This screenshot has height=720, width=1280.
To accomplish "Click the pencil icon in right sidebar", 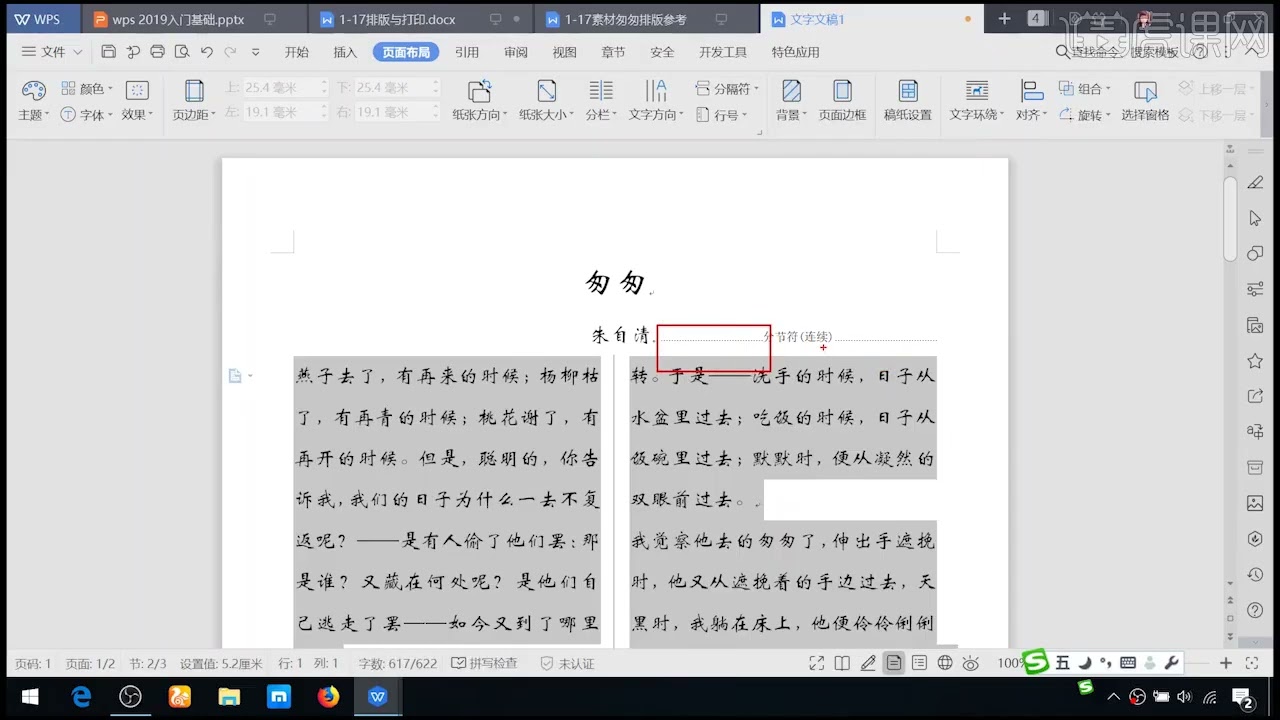I will (1255, 182).
